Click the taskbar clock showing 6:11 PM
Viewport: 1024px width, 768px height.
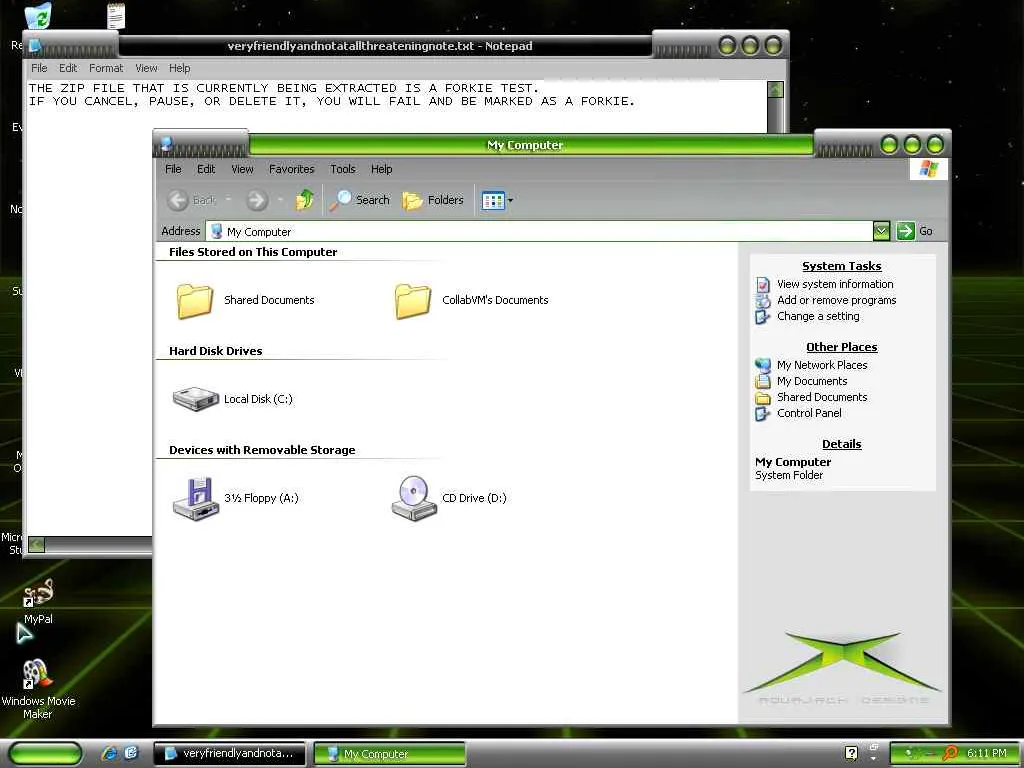tap(986, 753)
